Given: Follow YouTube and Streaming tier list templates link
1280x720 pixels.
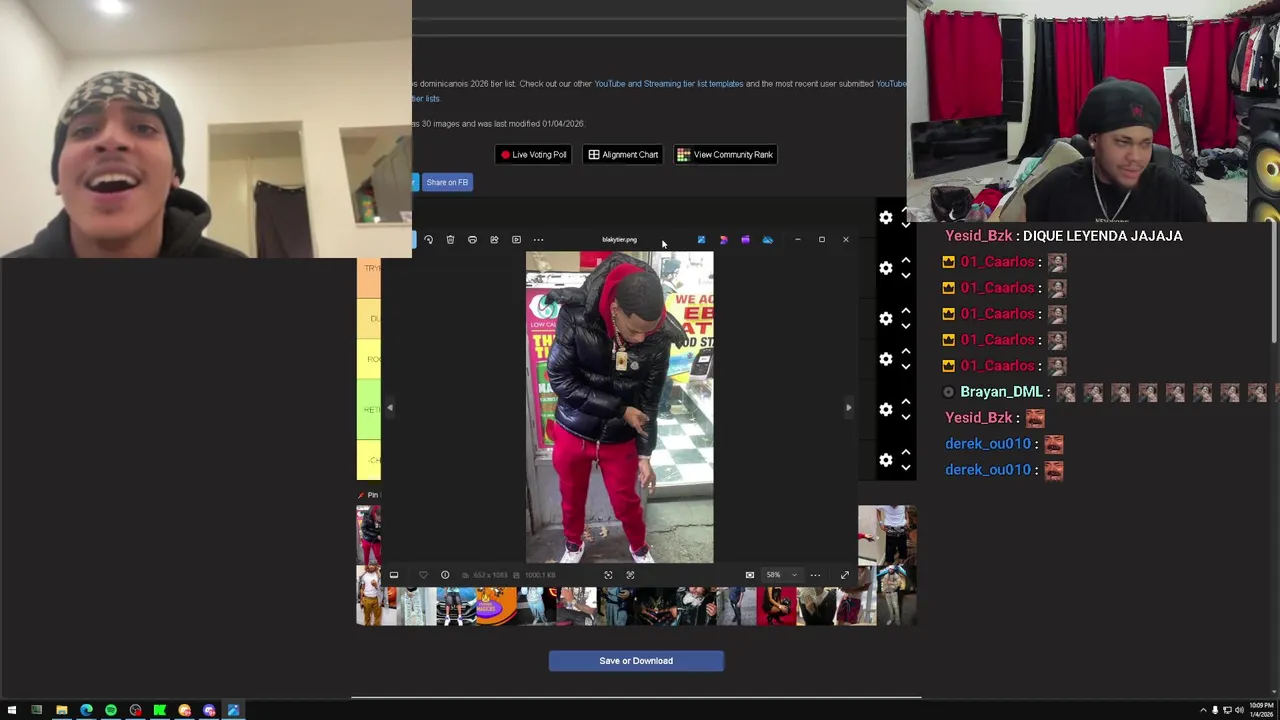Looking at the screenshot, I should [x=669, y=84].
